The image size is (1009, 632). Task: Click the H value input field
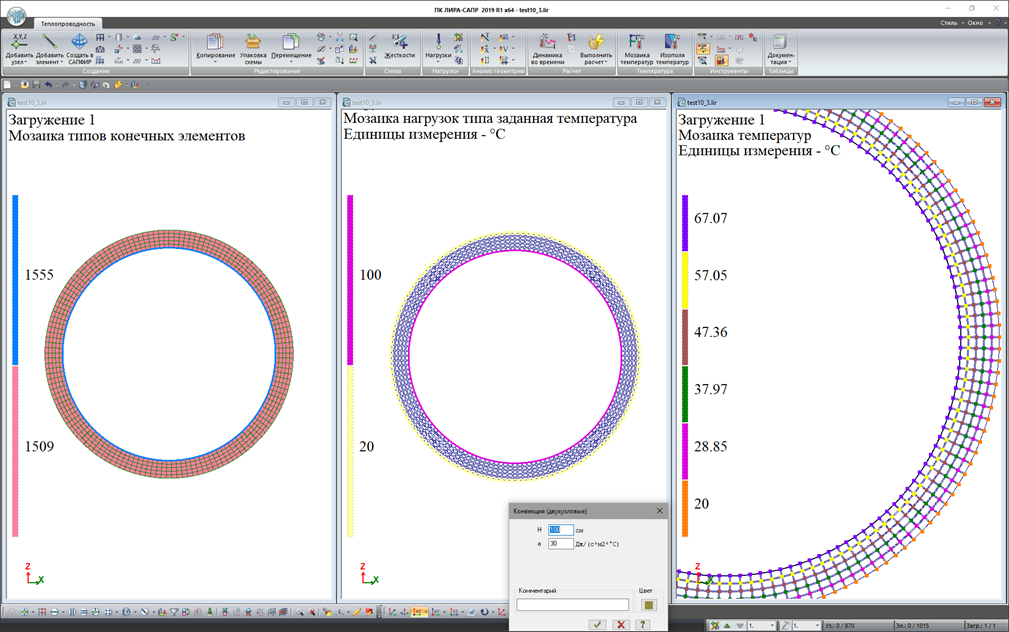tap(560, 530)
